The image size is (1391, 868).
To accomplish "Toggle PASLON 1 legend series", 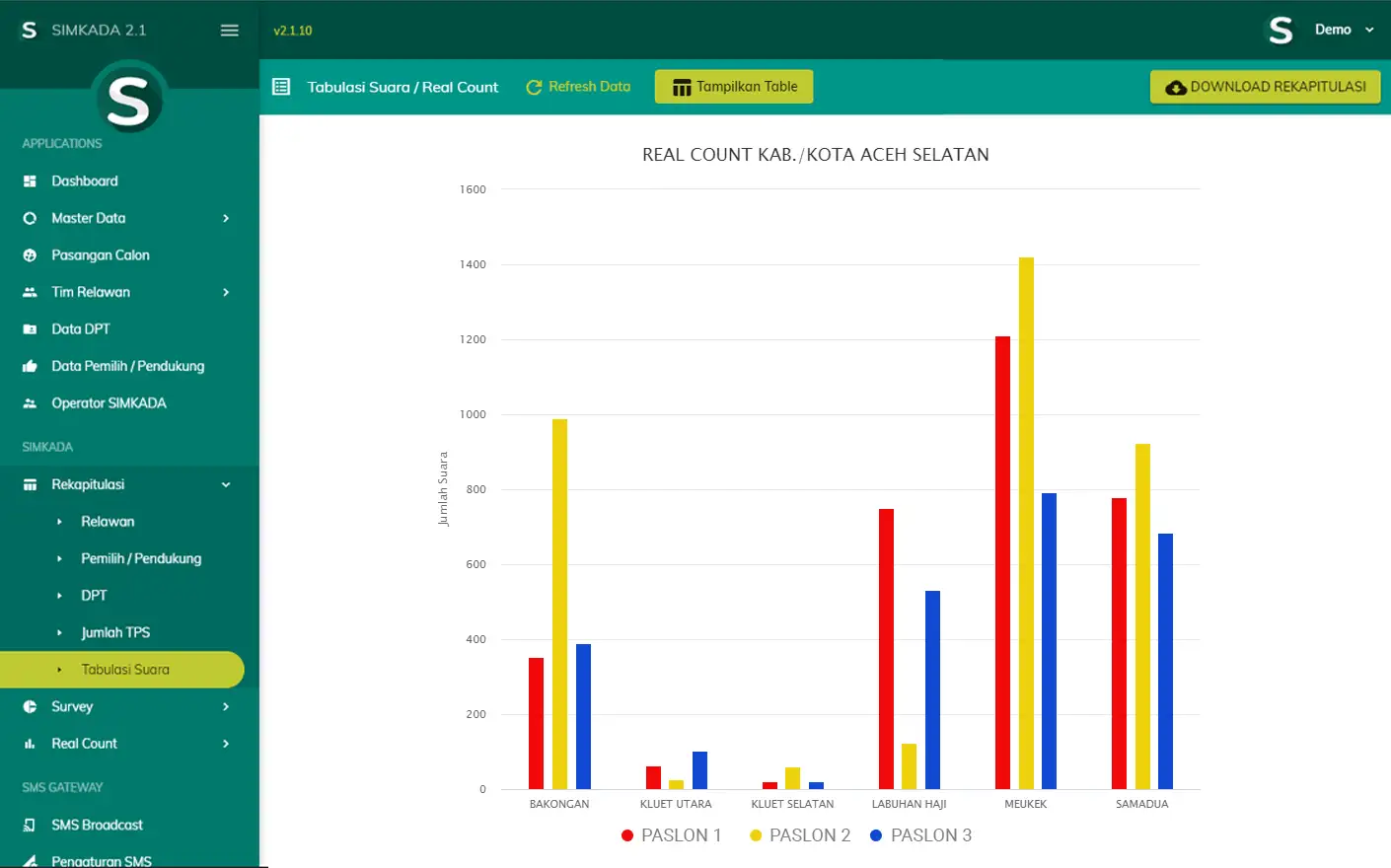I will tap(672, 835).
